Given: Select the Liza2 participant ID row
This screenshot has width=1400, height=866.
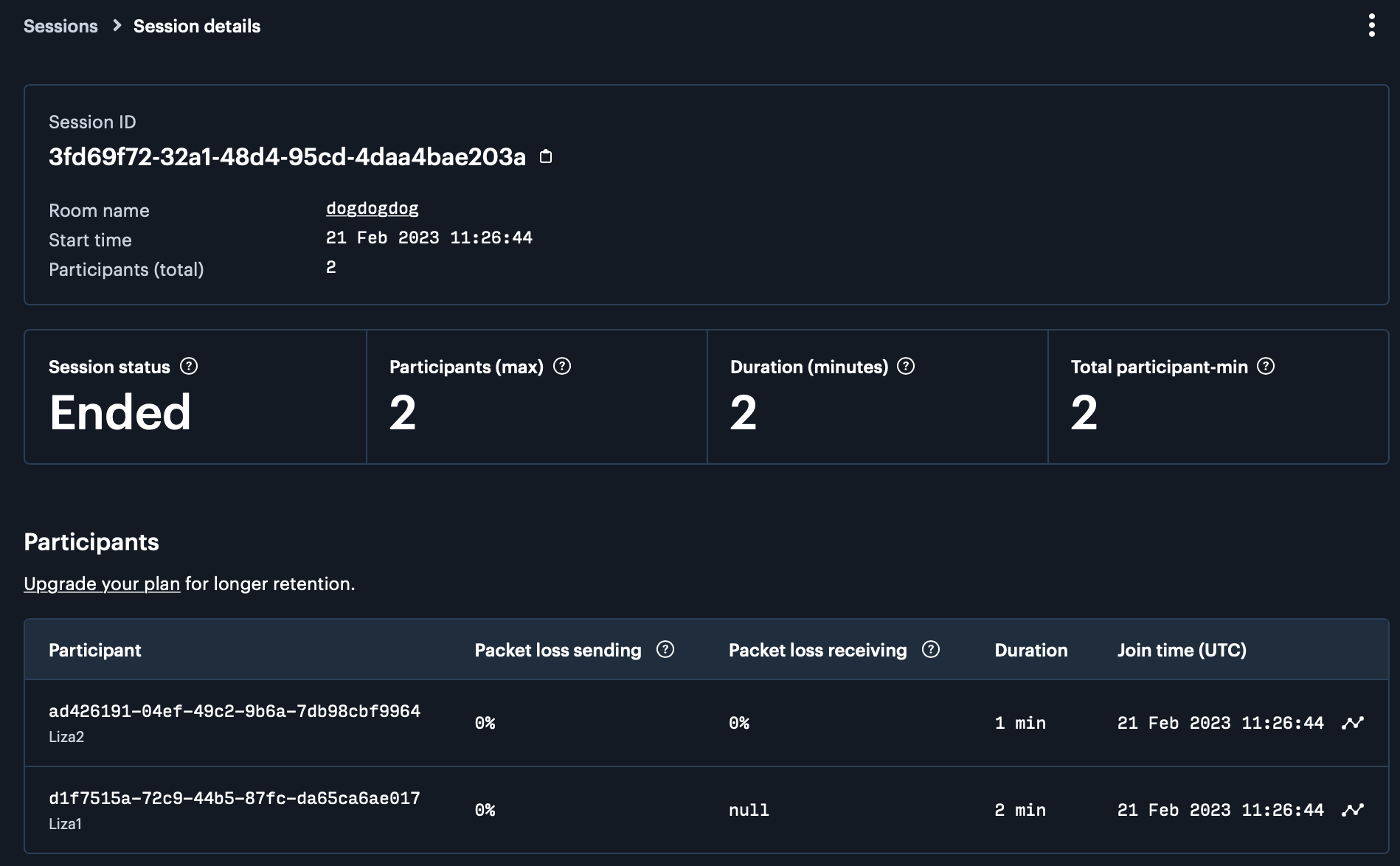Looking at the screenshot, I should pos(235,710).
